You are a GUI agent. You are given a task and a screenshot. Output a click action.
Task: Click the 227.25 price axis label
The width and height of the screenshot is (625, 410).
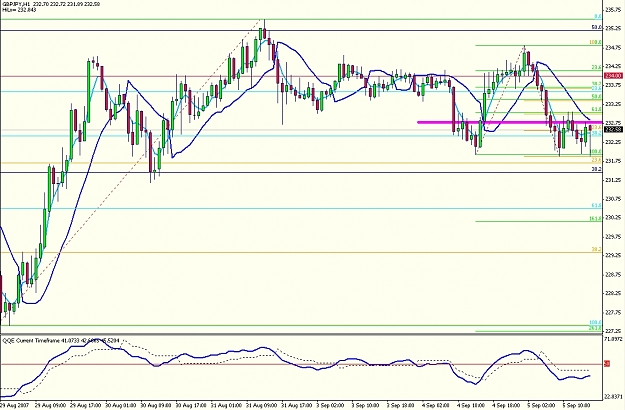614,331
